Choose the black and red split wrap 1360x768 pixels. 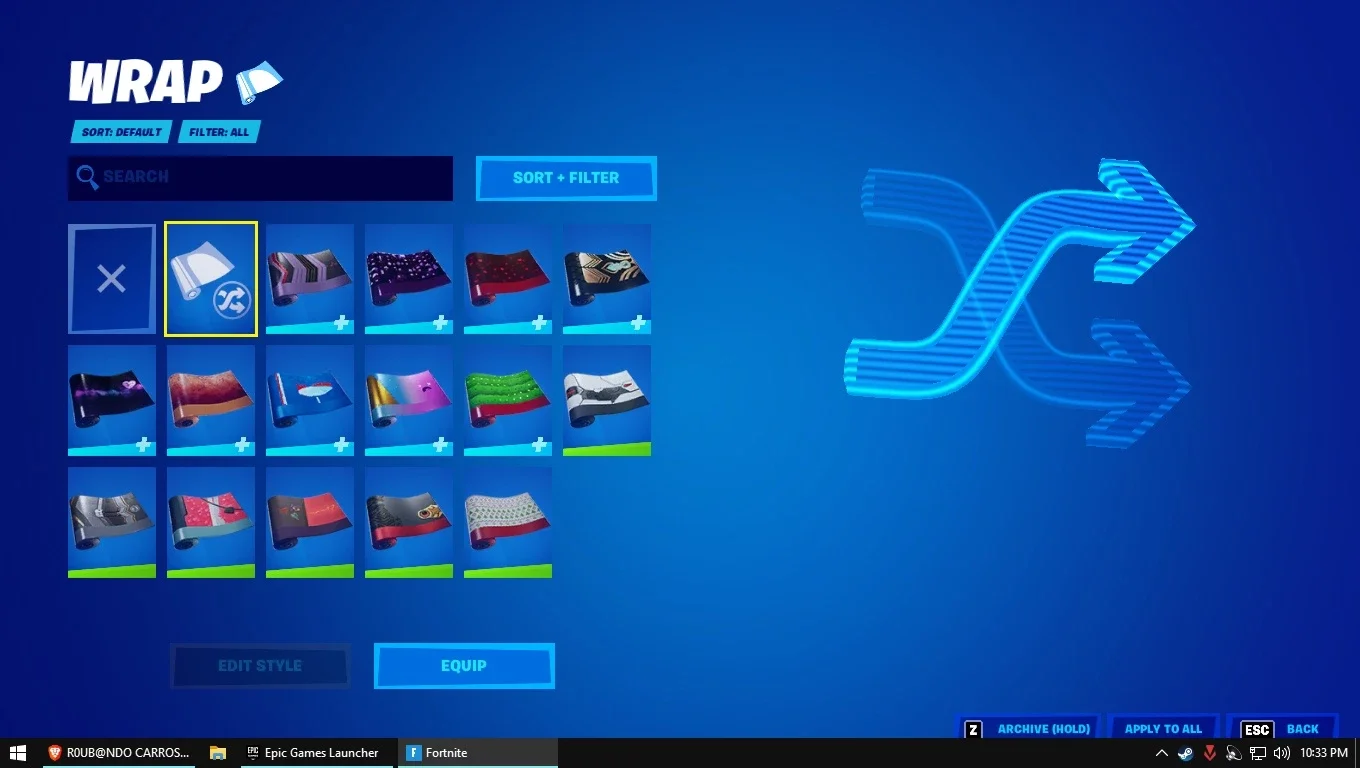(x=310, y=523)
